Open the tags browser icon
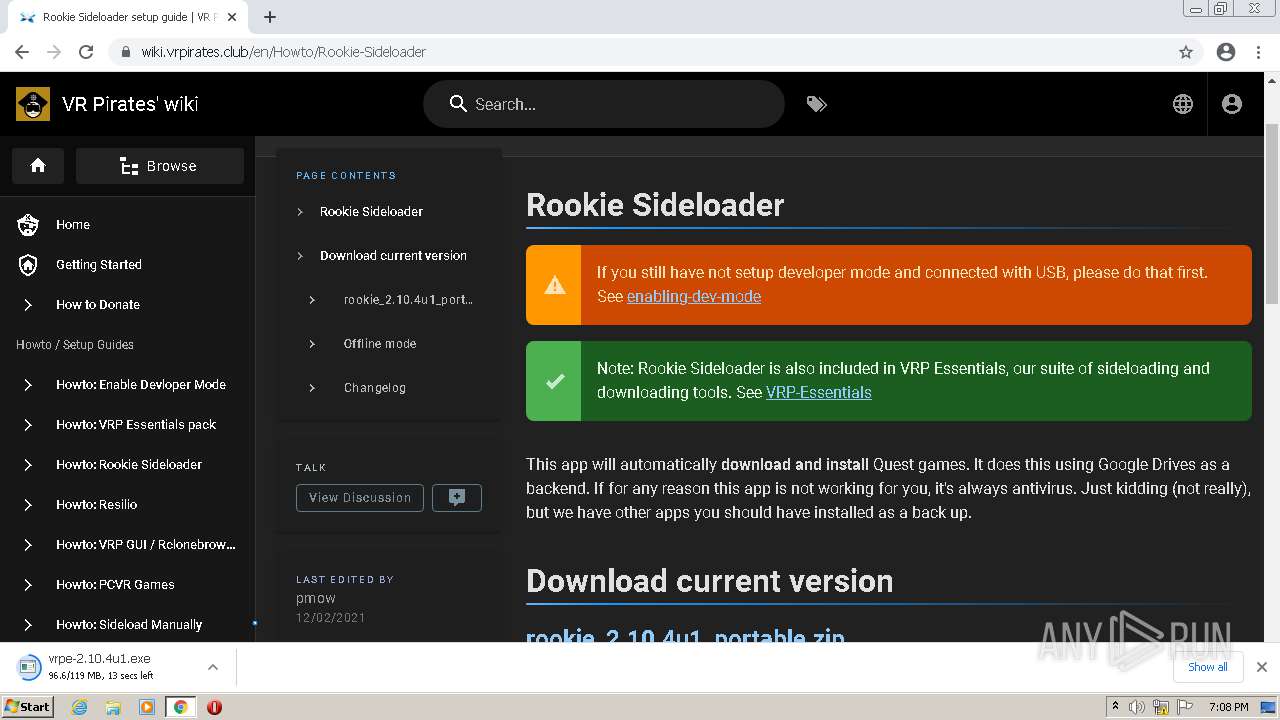 coord(817,104)
